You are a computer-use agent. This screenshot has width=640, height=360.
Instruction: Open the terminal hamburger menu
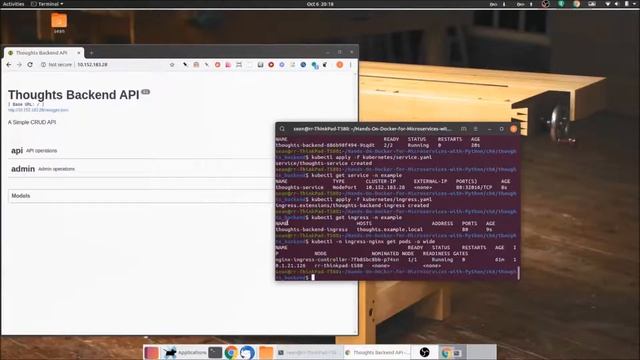pos(476,129)
